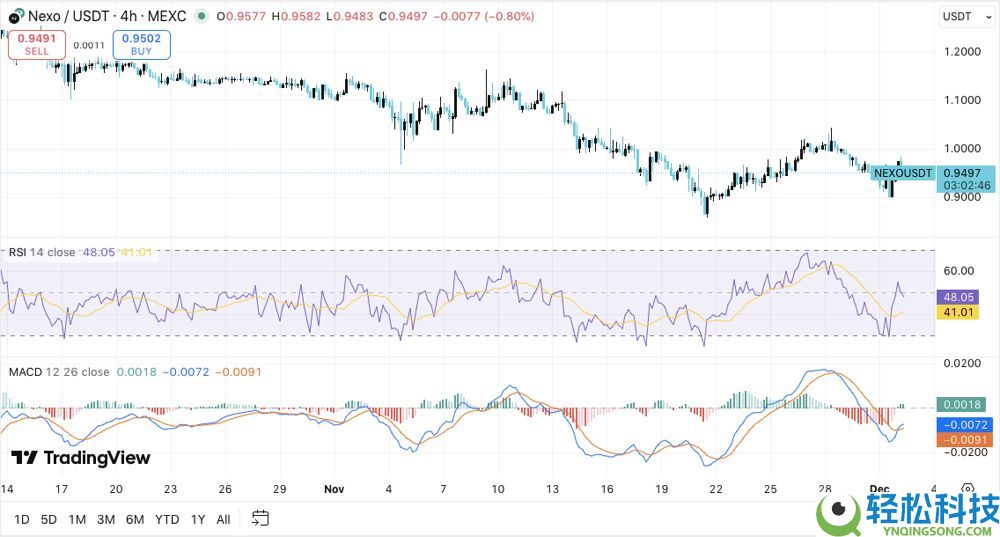Image resolution: width=1000 pixels, height=537 pixels.
Task: Click the green market status dot
Action: (203, 17)
